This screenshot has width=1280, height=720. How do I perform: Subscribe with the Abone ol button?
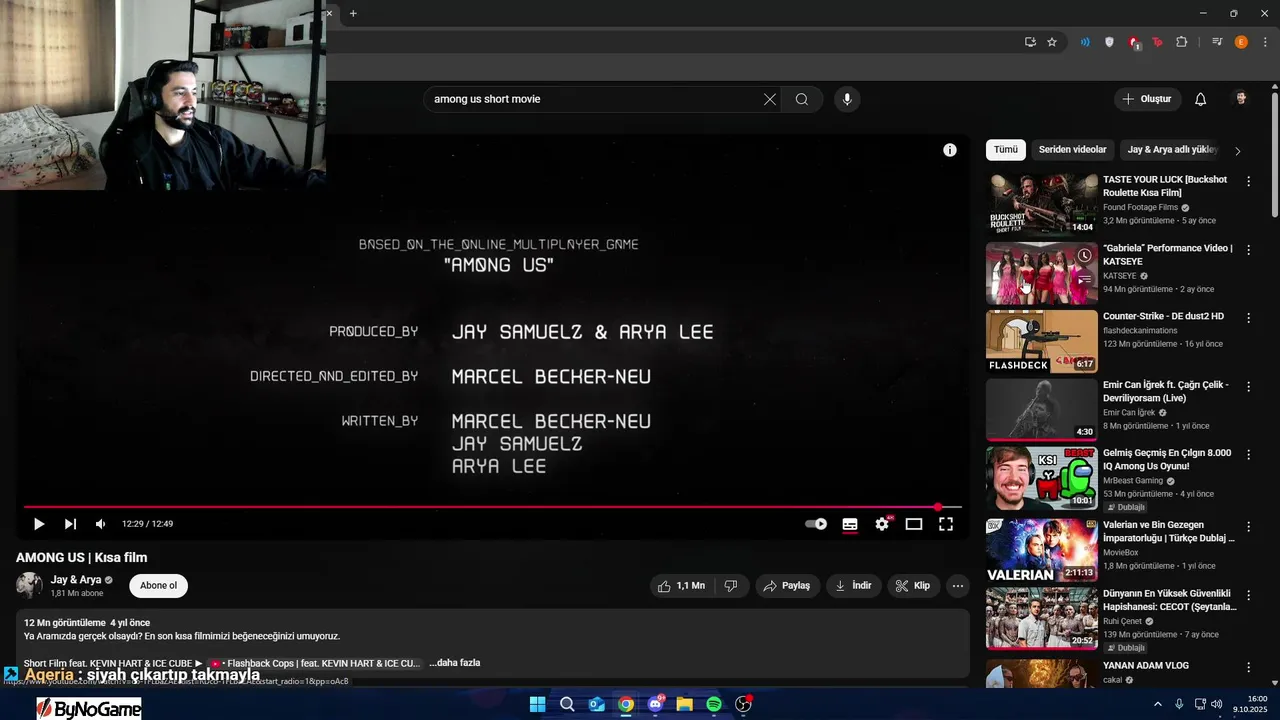click(x=158, y=586)
